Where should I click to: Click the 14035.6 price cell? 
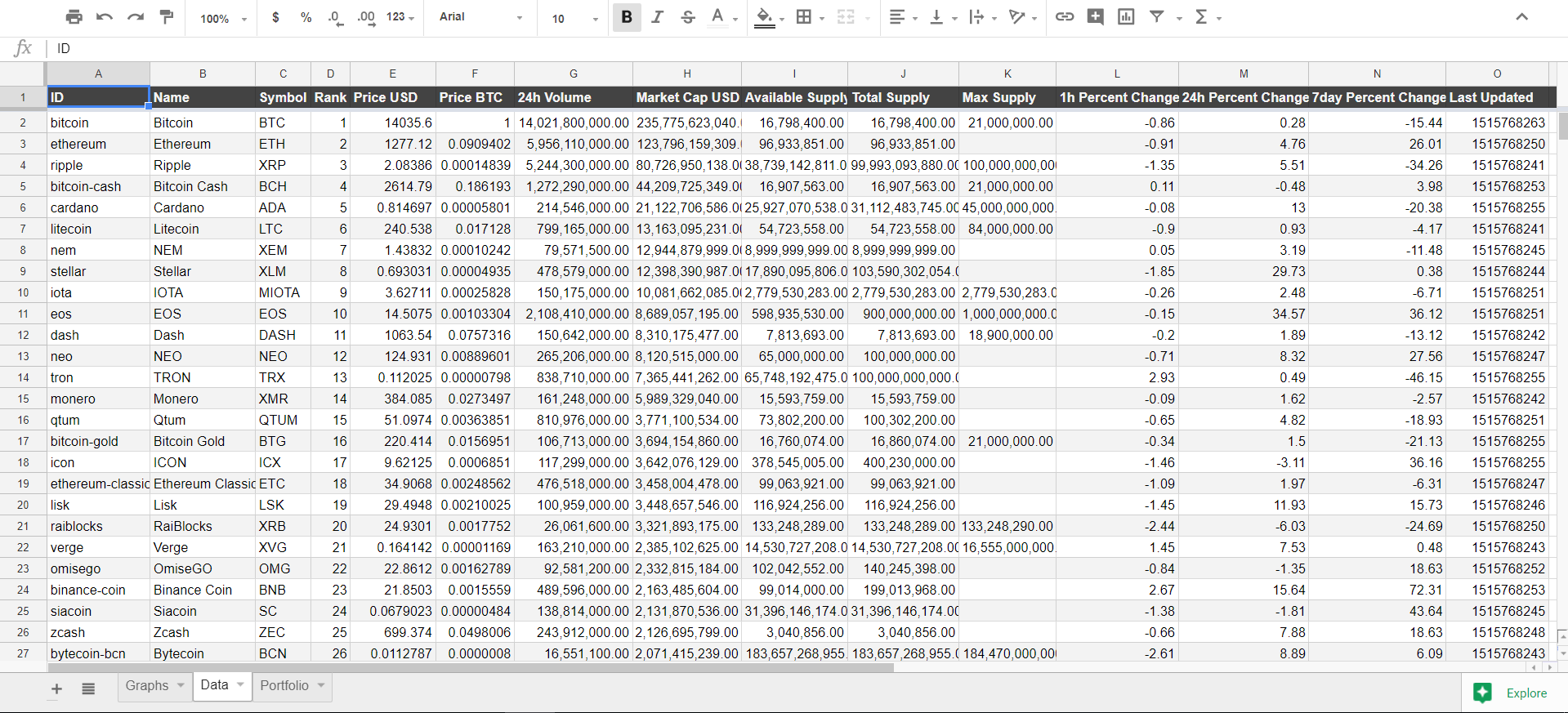coord(393,123)
